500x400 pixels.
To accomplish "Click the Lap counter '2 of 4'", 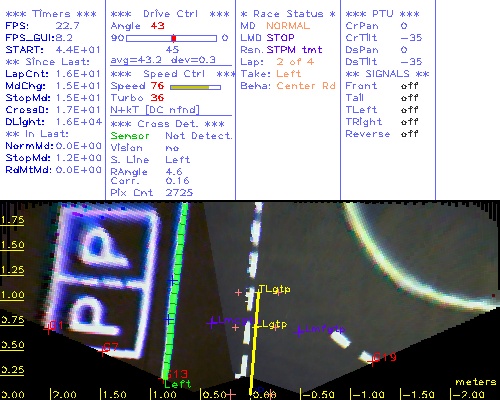I will (x=295, y=62).
